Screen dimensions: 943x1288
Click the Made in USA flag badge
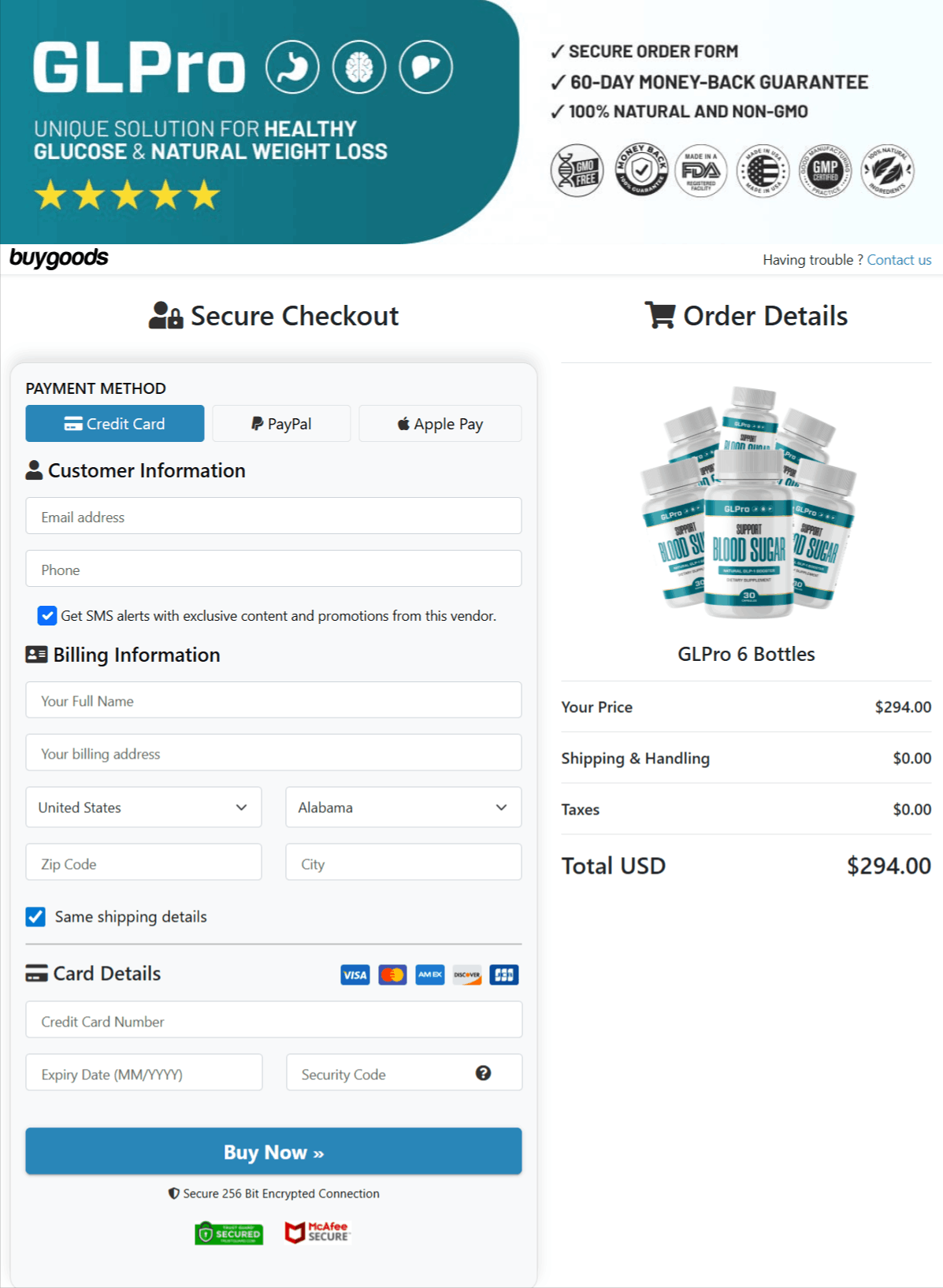(x=763, y=170)
